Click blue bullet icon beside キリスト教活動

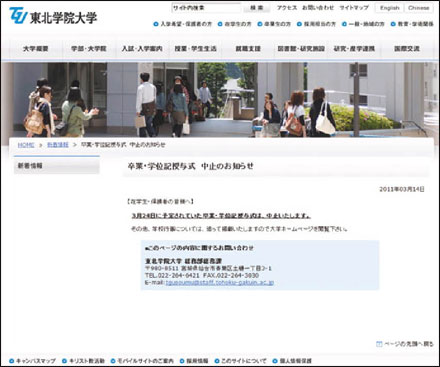point(65,361)
